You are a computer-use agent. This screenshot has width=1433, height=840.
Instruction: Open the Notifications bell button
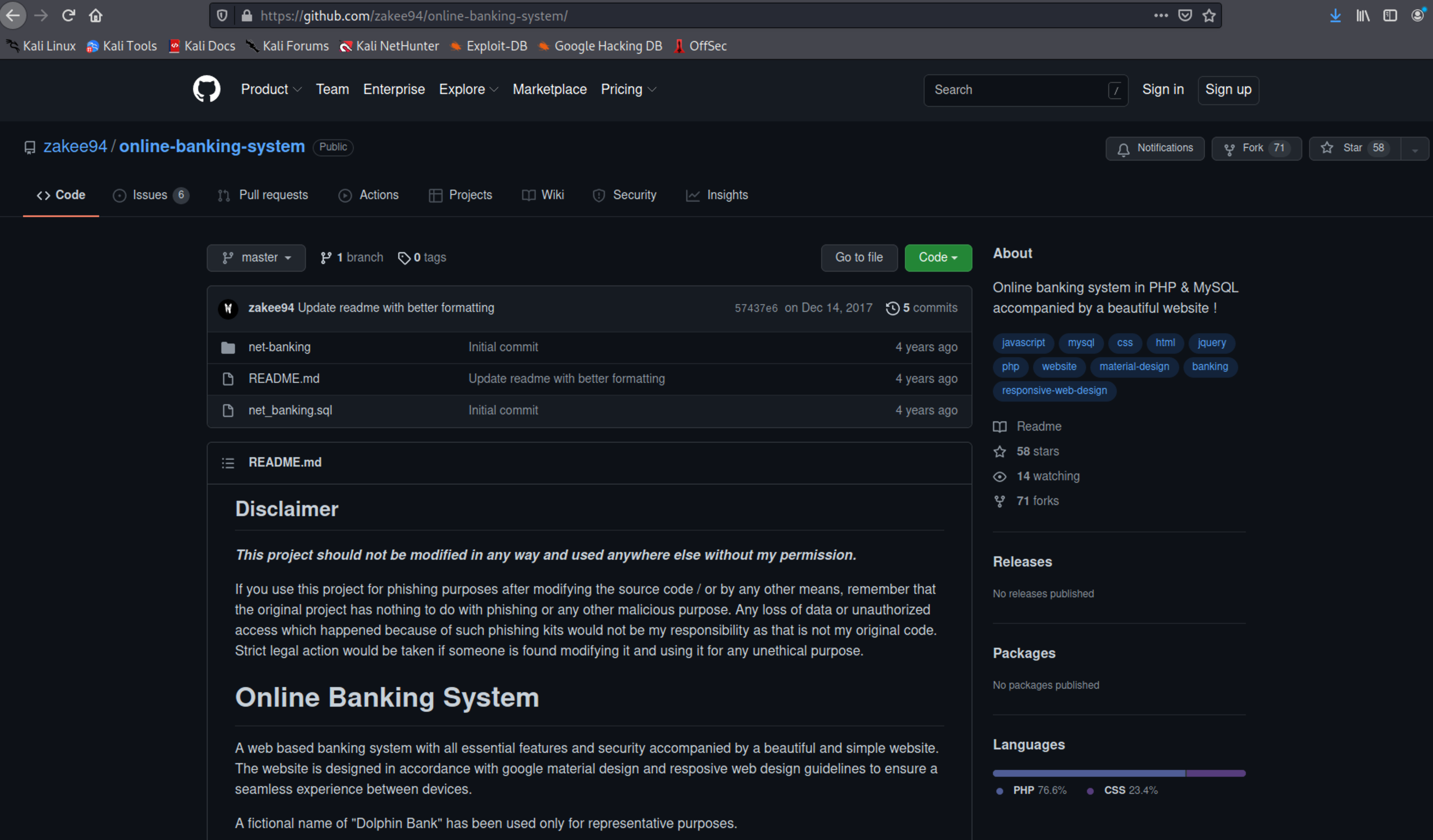[x=1154, y=148]
